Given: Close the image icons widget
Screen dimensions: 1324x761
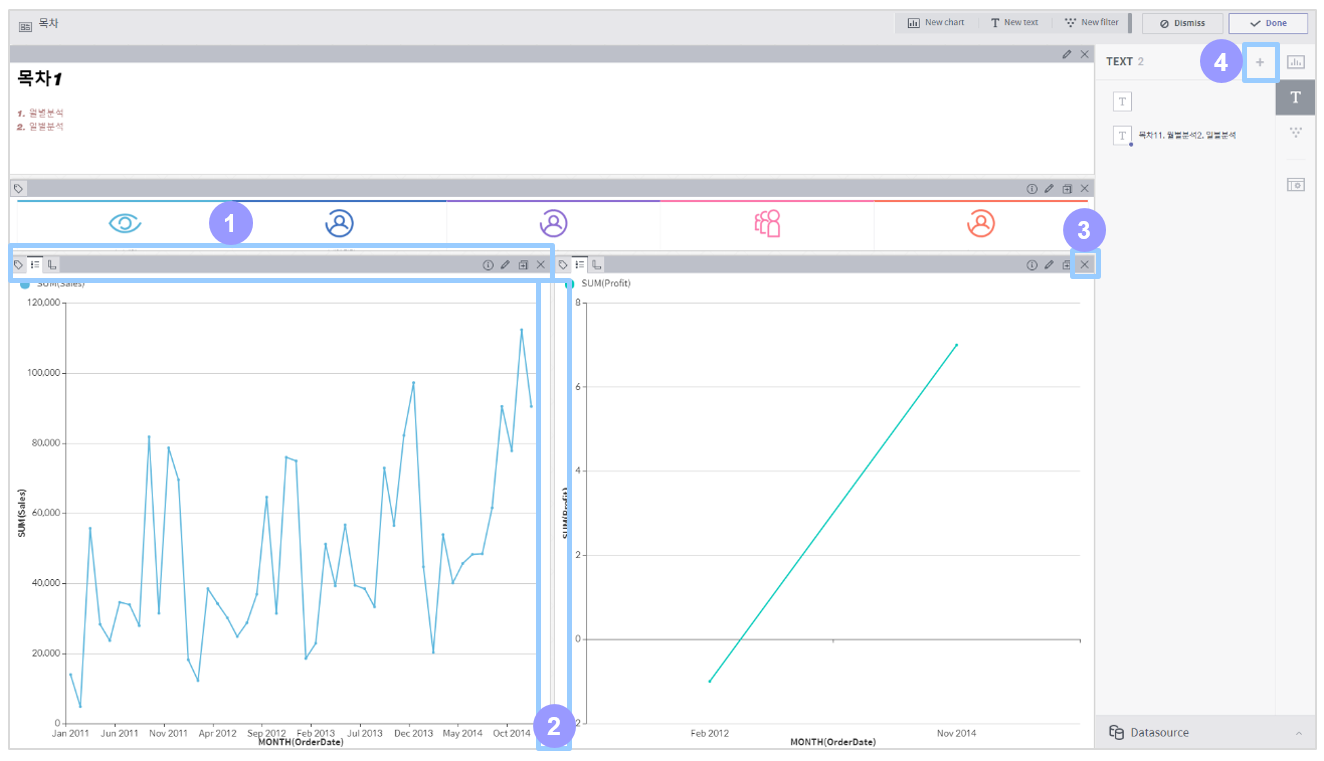Looking at the screenshot, I should tap(1085, 188).
